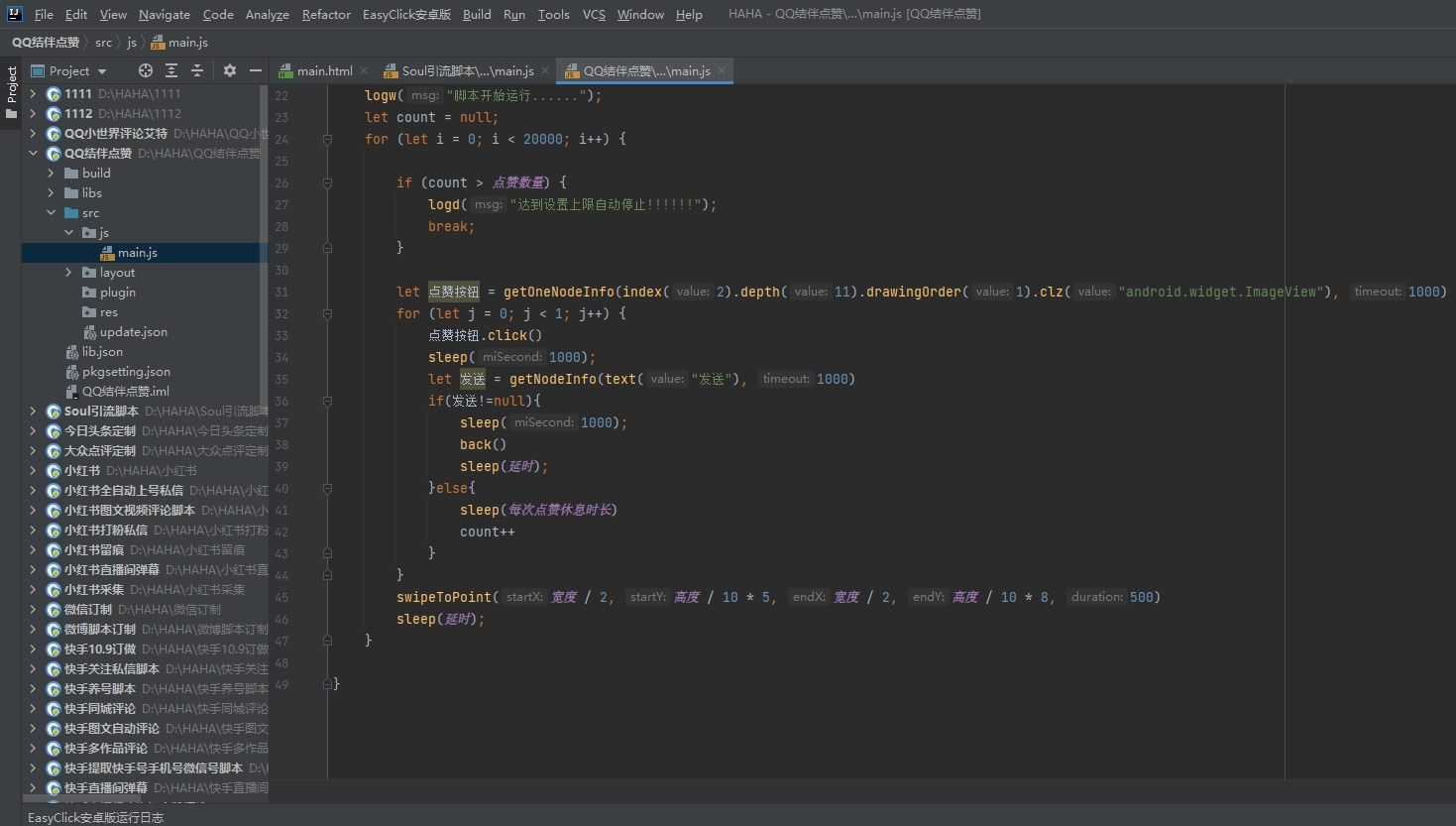Expand the layout folder
Viewport: 1456px width, 826px height.
coord(68,272)
